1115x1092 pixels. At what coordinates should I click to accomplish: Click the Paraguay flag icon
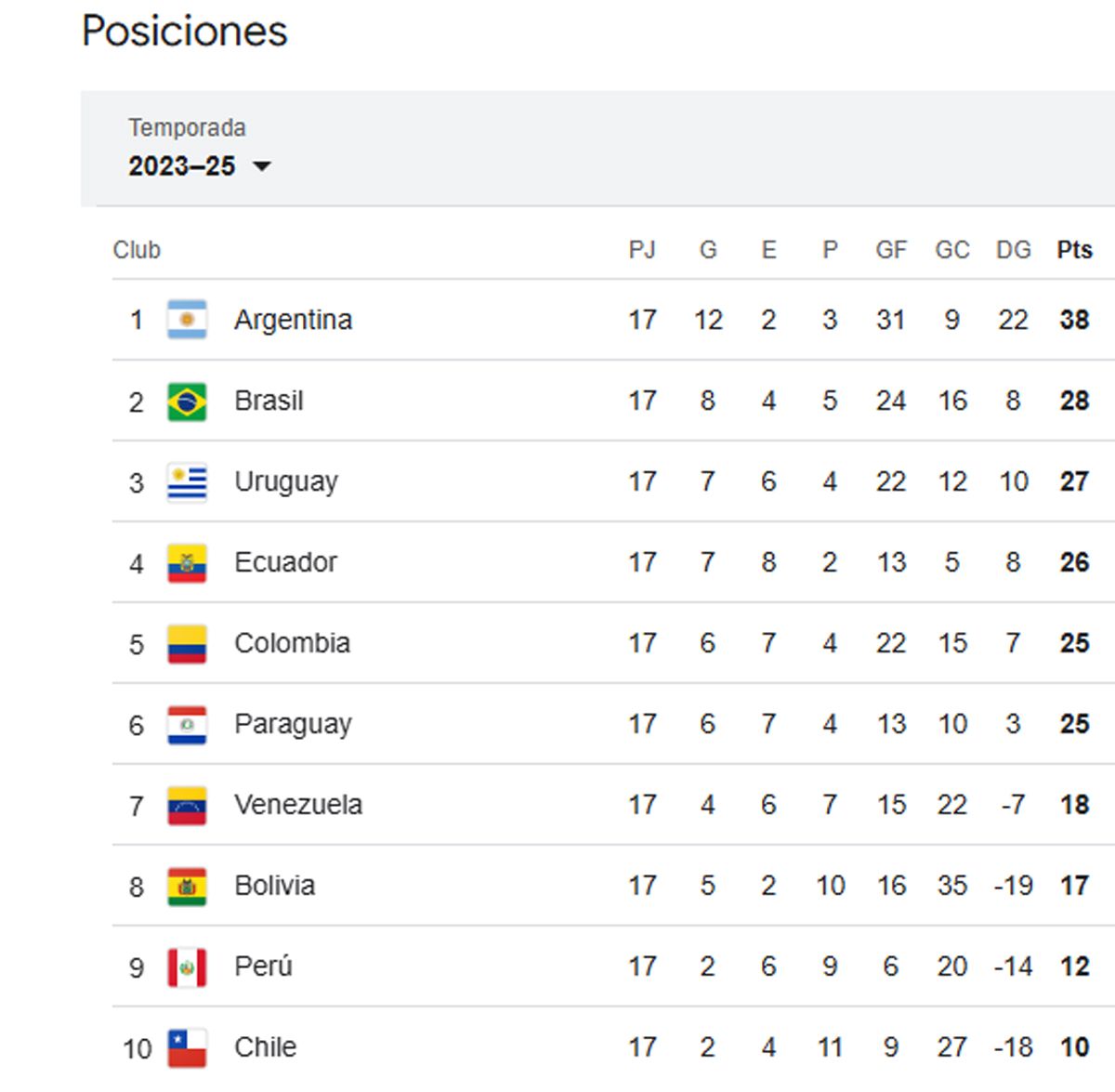[187, 725]
